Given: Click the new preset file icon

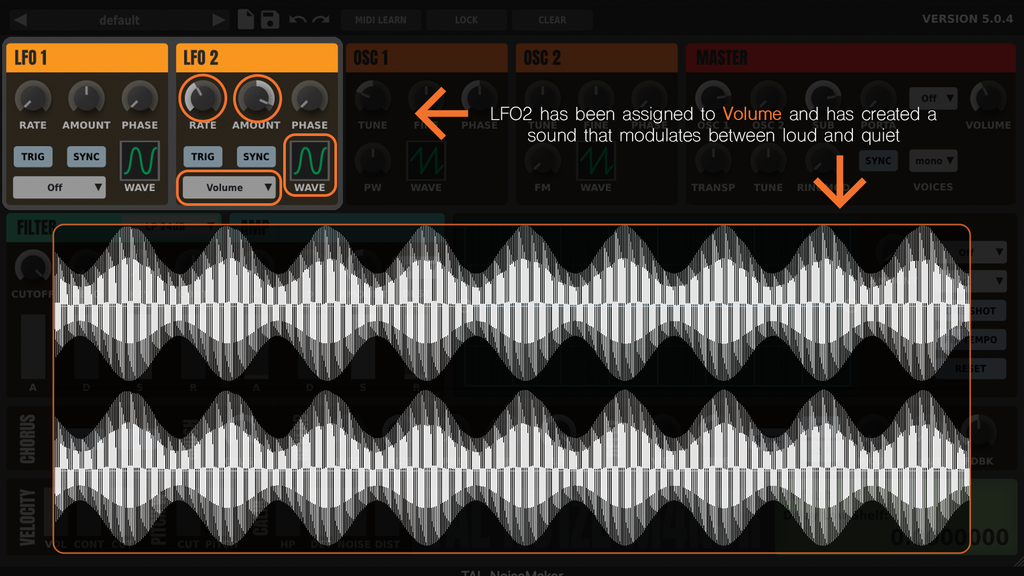Looking at the screenshot, I should click(246, 19).
